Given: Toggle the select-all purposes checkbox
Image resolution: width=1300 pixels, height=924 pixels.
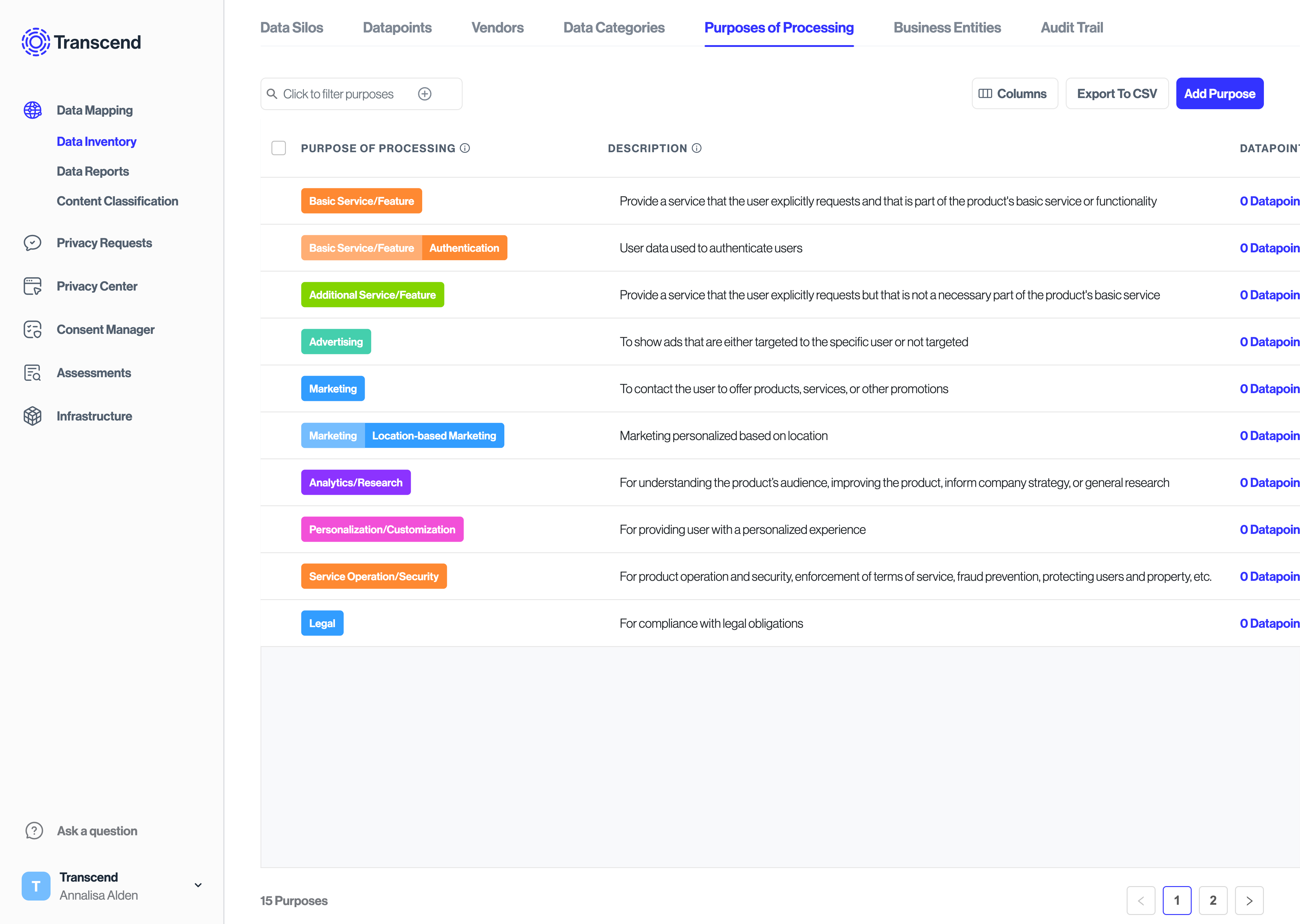Looking at the screenshot, I should 279,148.
